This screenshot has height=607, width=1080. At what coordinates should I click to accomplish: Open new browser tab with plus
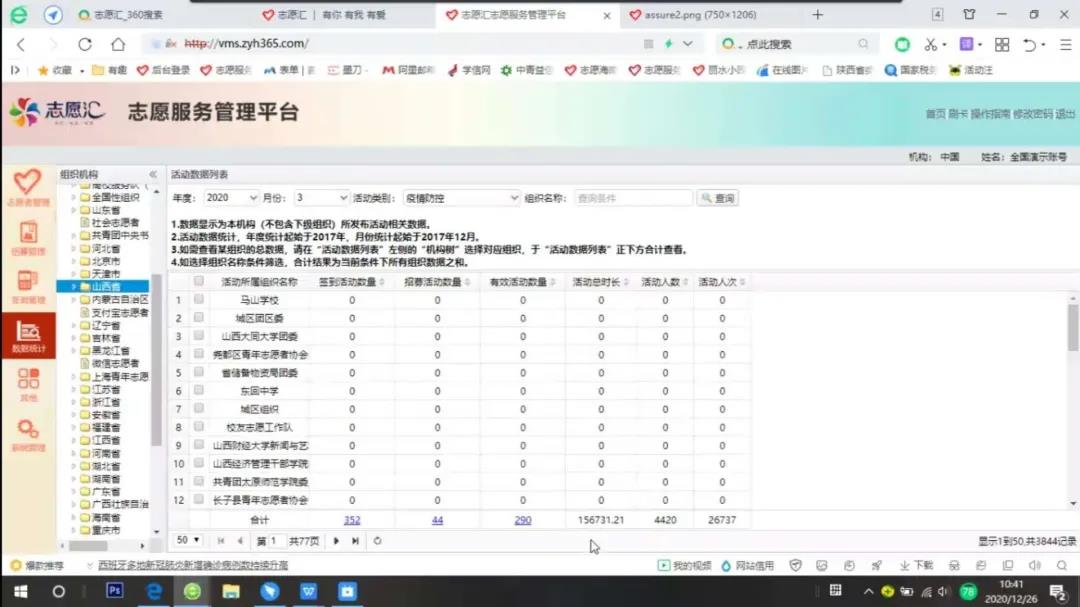(x=818, y=14)
